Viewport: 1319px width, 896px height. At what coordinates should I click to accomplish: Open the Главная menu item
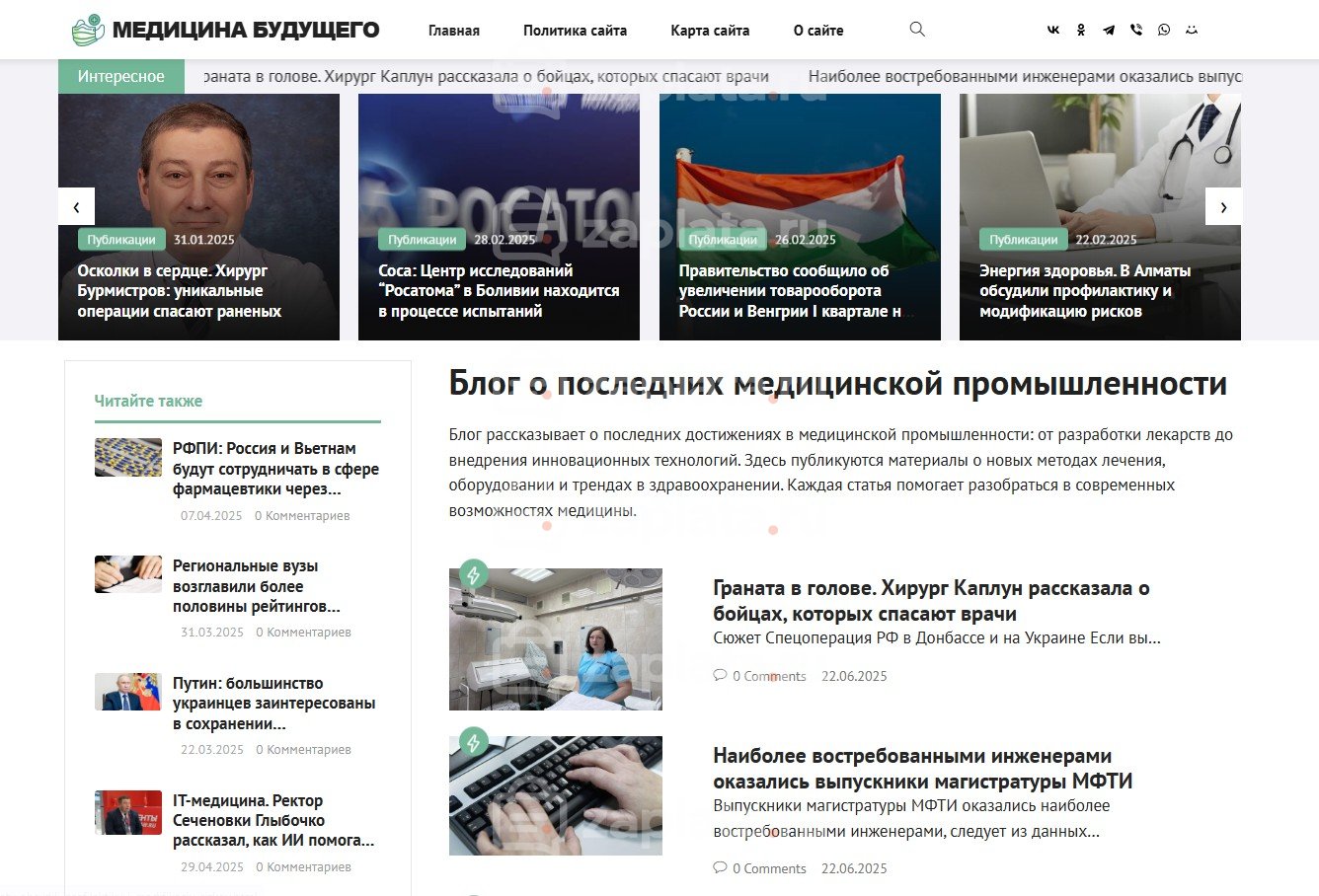click(x=454, y=31)
